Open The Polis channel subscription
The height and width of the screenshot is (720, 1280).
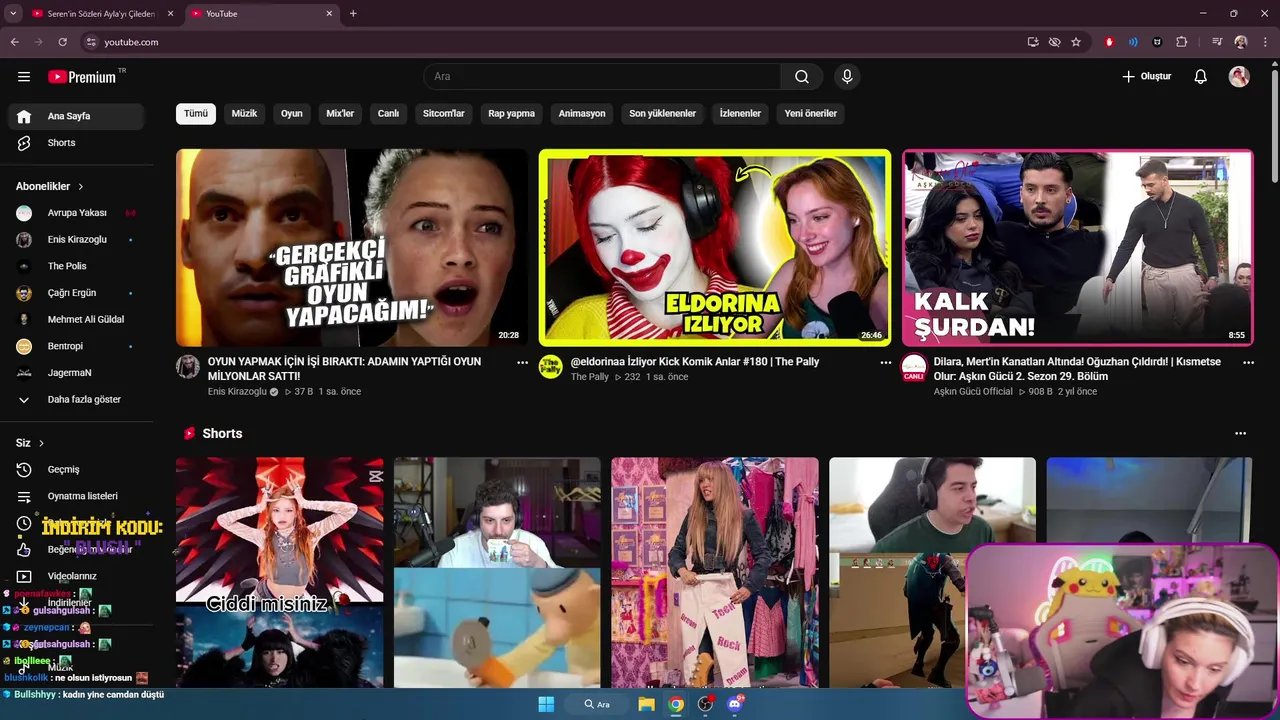(x=76, y=266)
